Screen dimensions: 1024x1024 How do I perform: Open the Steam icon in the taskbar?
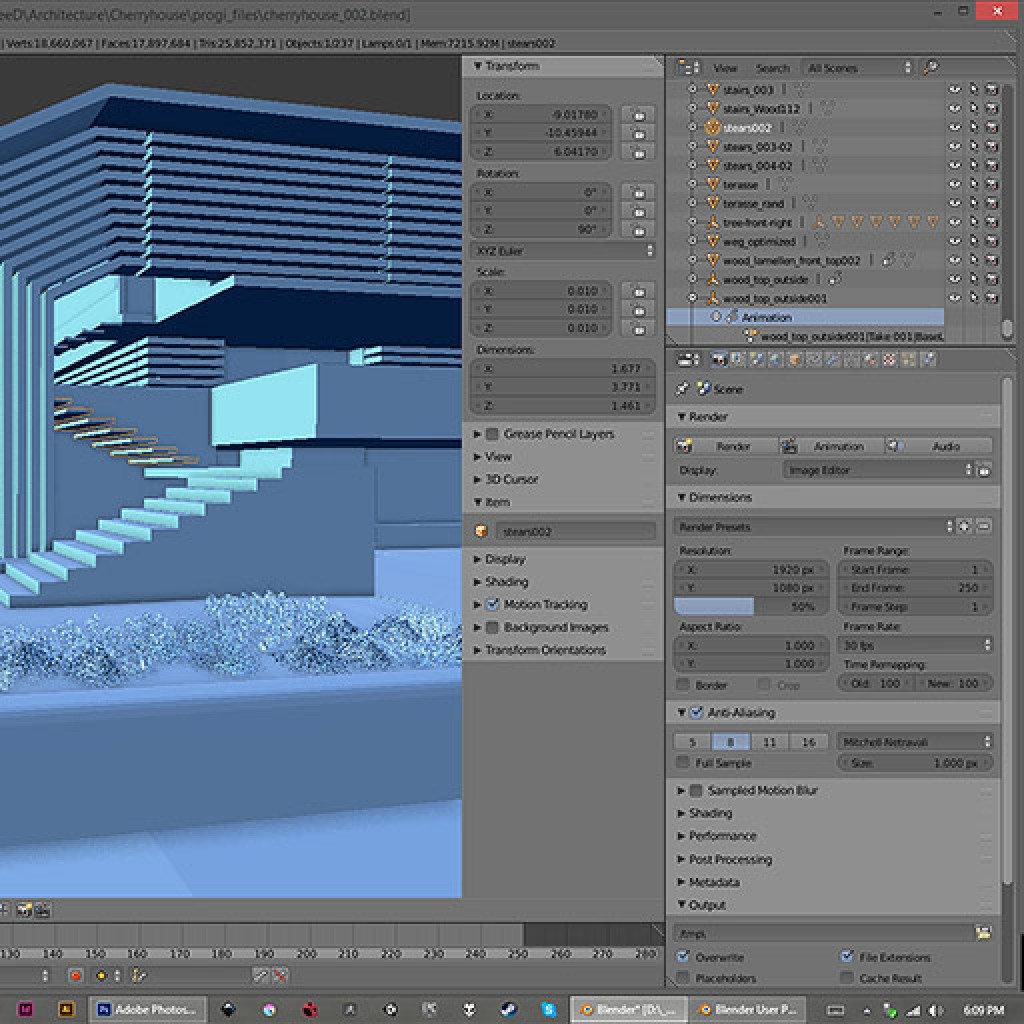coord(508,1009)
